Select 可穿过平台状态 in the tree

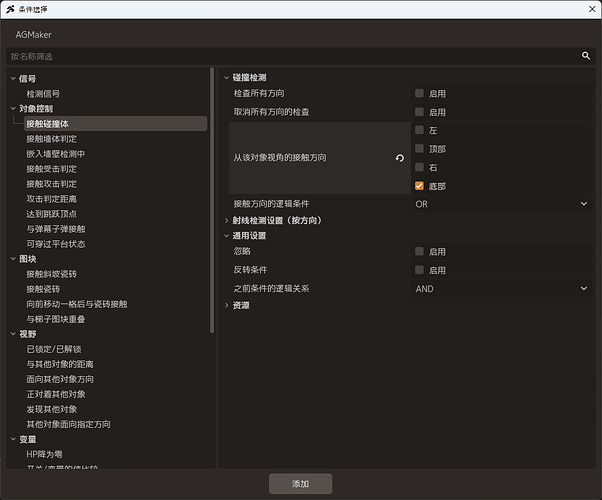coord(56,244)
